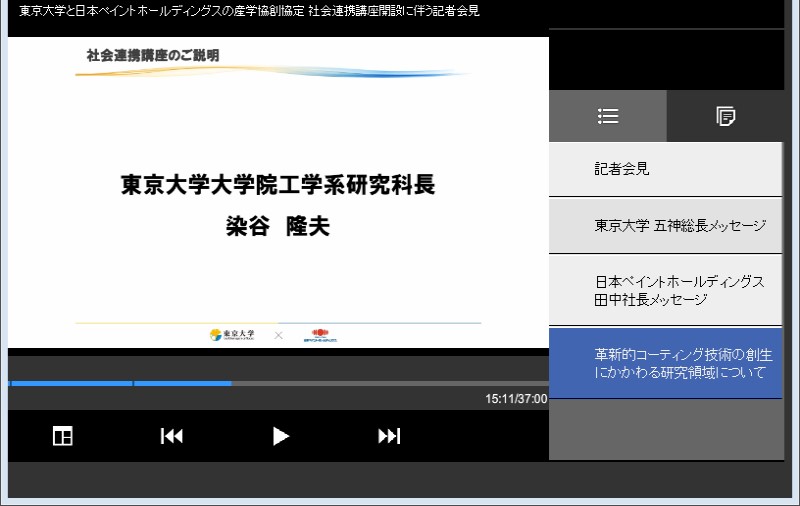The image size is (800, 506).
Task: Click the 15:11/37:00 time display
Action: 516,399
